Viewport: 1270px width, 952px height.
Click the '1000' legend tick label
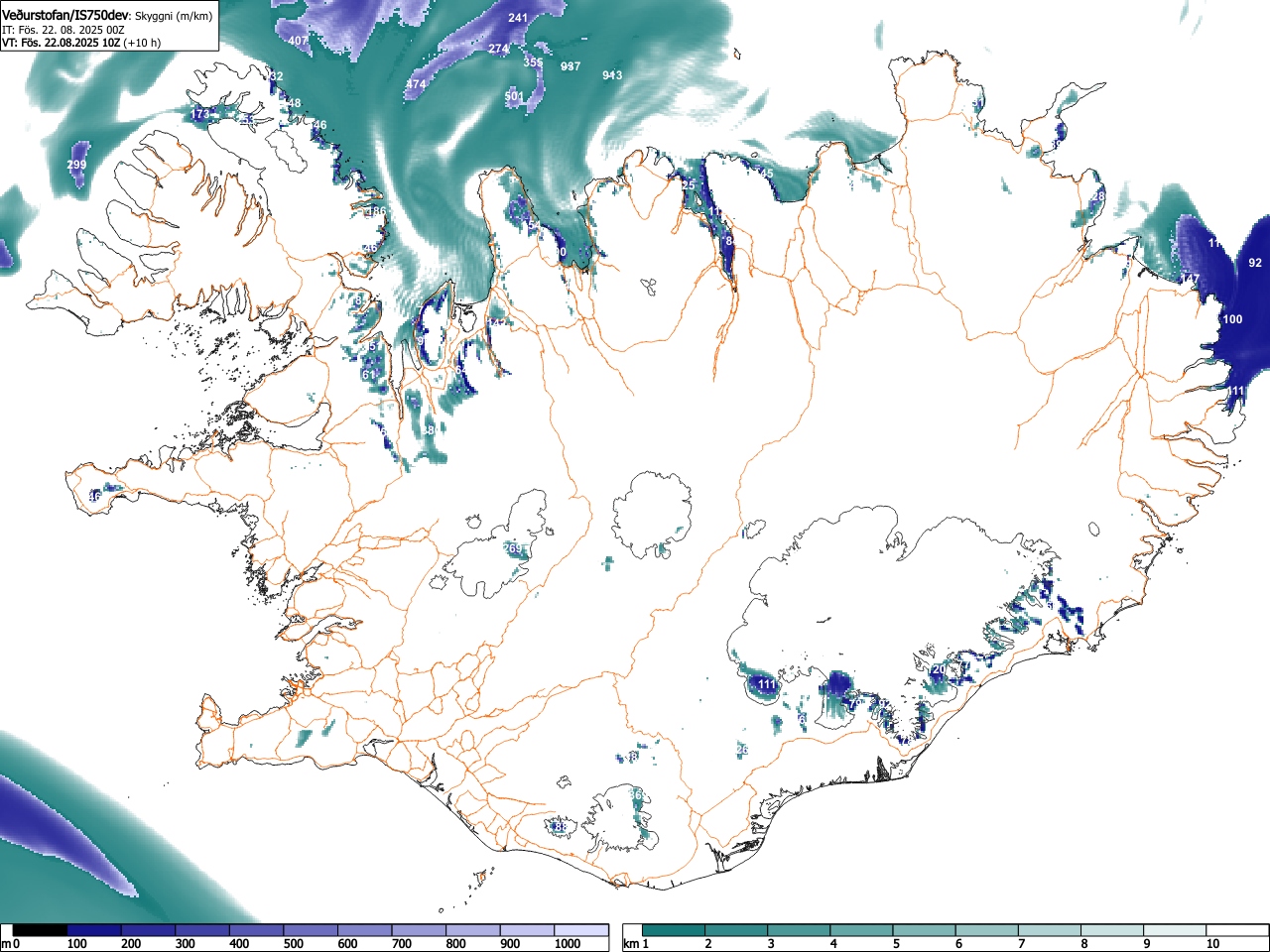pyautogui.click(x=568, y=944)
